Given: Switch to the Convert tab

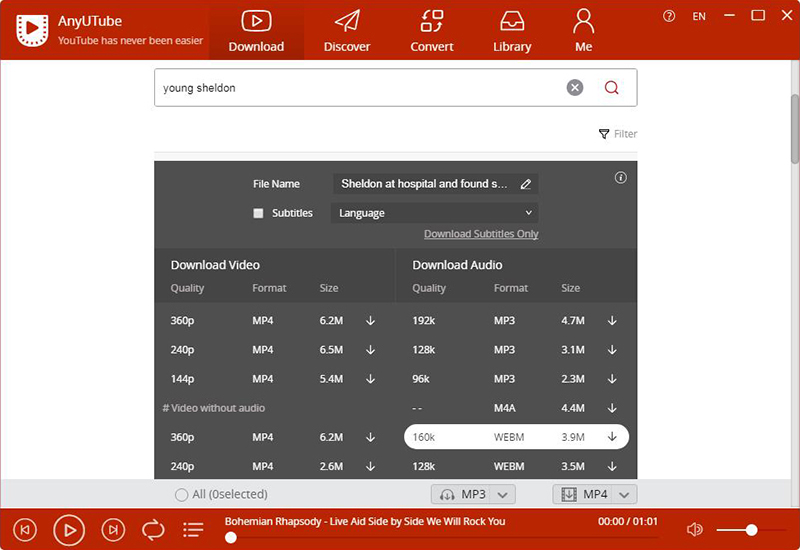Looking at the screenshot, I should point(432,31).
